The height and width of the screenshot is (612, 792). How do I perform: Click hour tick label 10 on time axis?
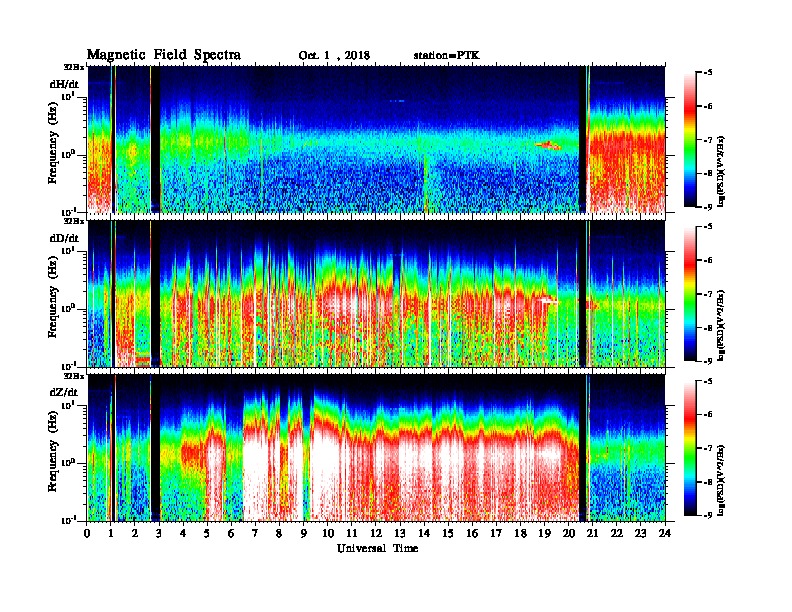pyautogui.click(x=328, y=534)
